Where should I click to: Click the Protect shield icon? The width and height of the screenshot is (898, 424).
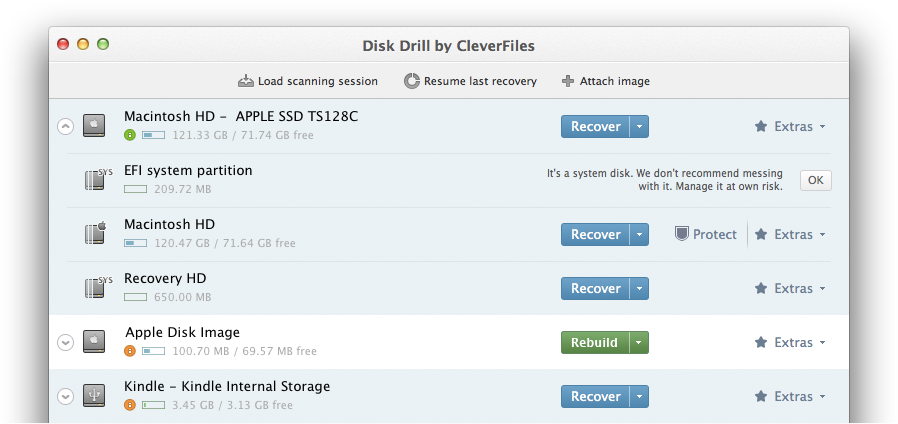point(681,234)
